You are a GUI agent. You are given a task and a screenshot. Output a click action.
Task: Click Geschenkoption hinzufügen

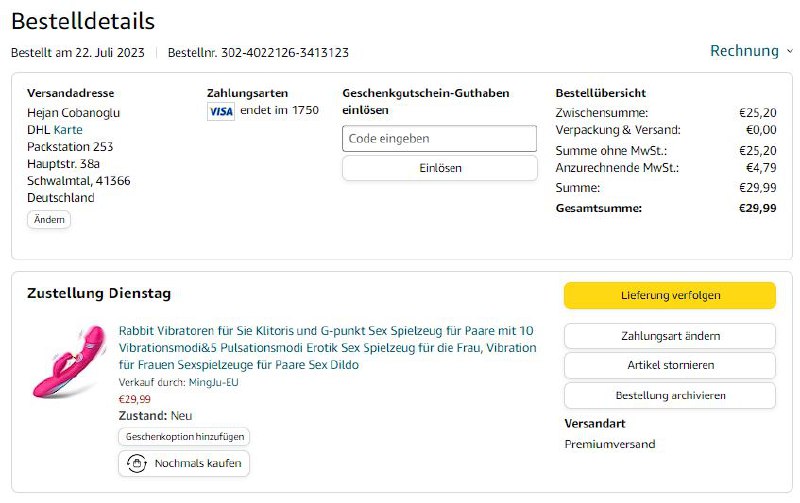[x=184, y=436]
